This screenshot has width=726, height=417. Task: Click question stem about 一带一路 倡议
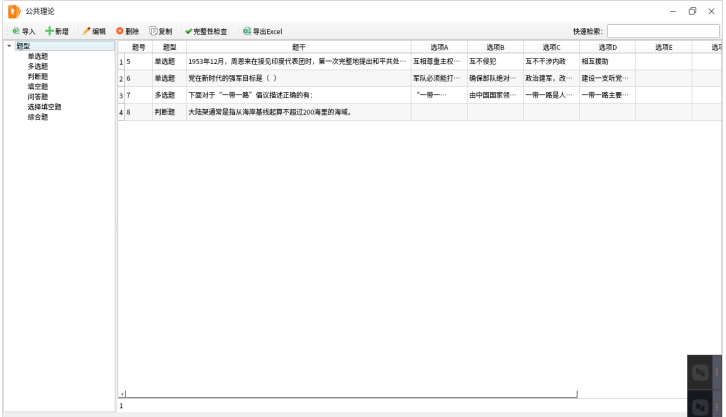click(x=299, y=95)
